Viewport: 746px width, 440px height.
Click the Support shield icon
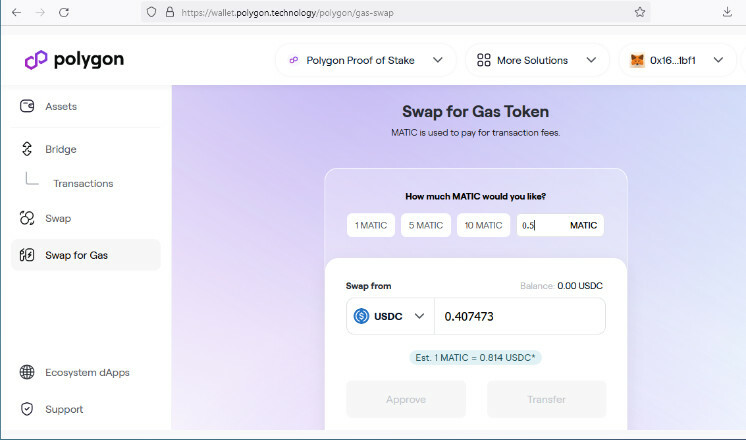click(x=27, y=409)
